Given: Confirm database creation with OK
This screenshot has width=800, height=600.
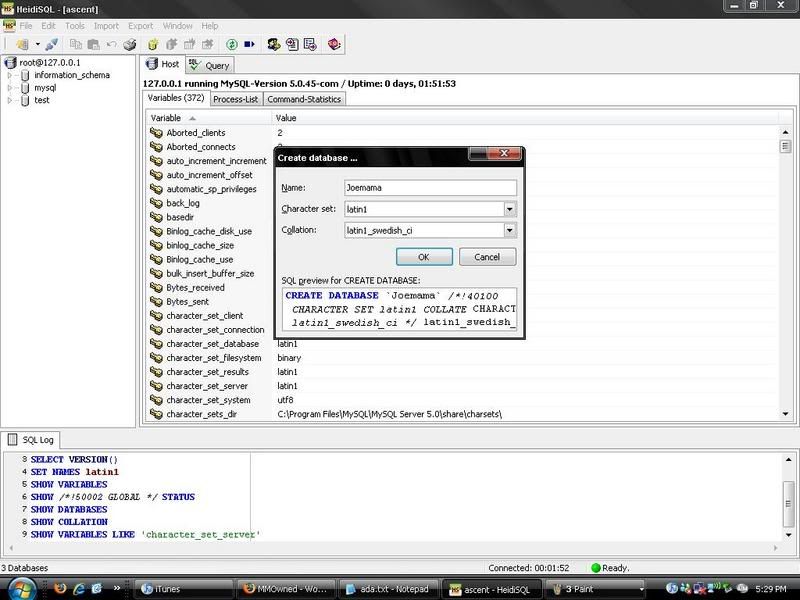Looking at the screenshot, I should 424,257.
